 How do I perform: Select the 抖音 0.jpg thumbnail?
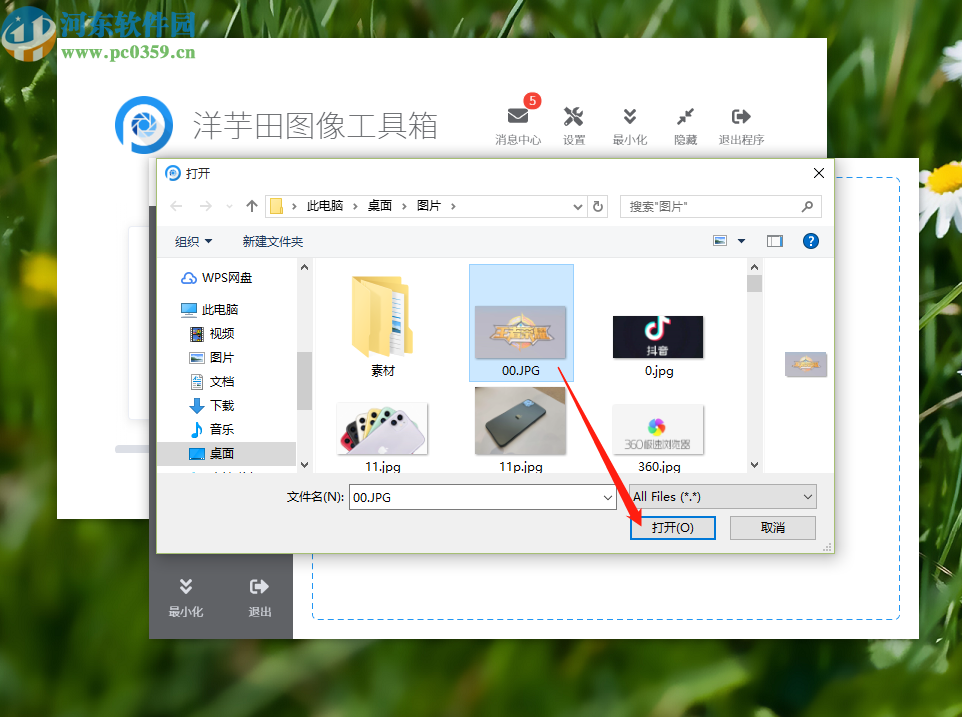[x=657, y=337]
